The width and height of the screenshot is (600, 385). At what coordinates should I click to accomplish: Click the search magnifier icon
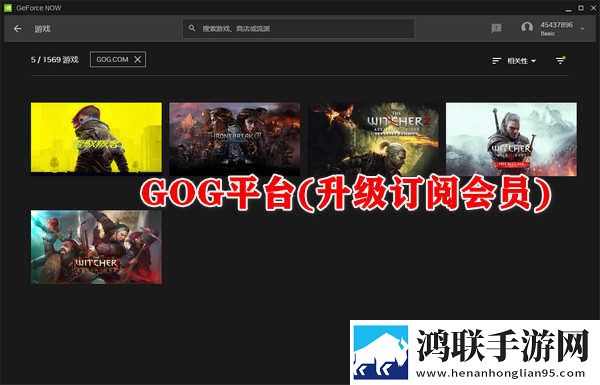click(192, 28)
